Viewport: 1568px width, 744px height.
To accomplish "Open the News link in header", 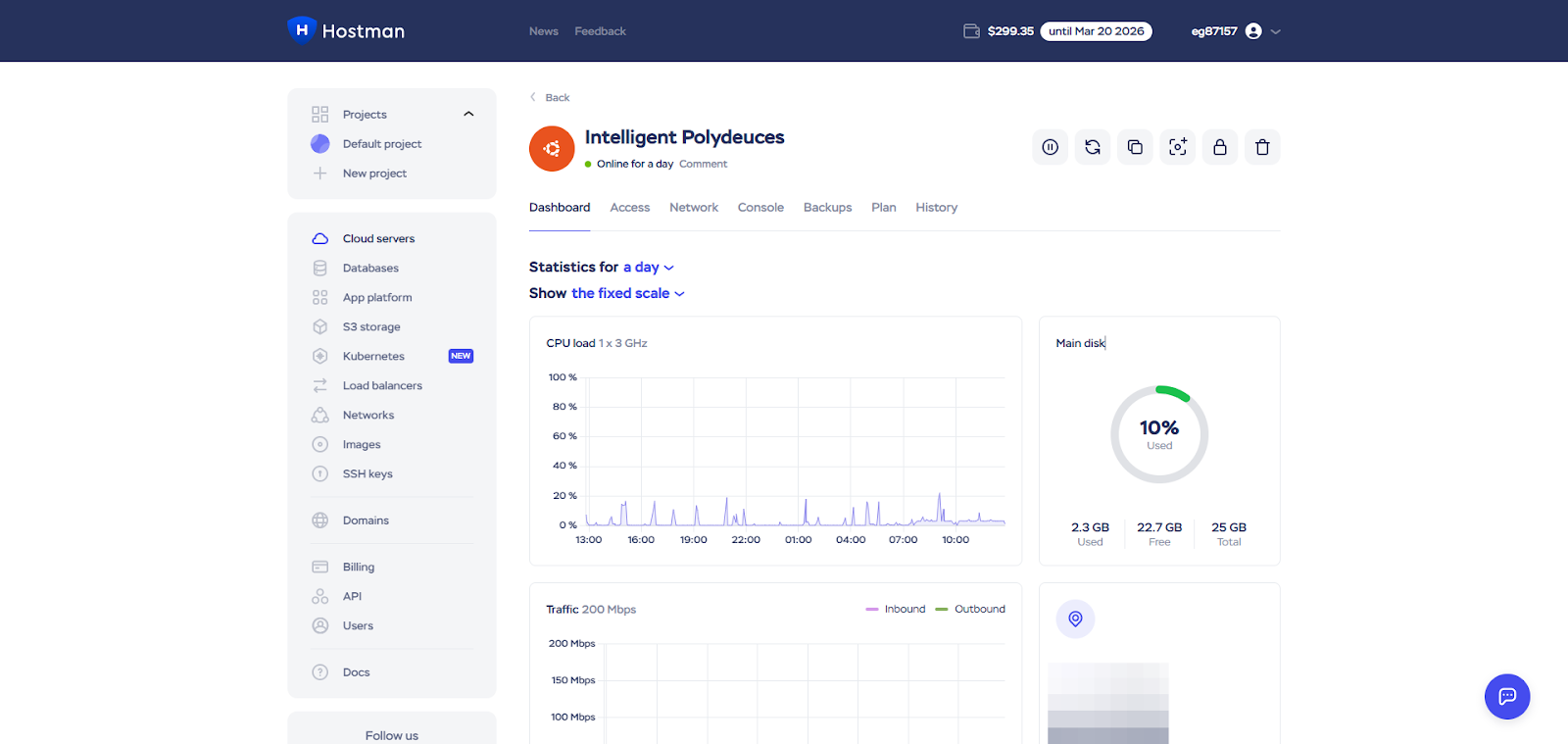I will [x=544, y=31].
